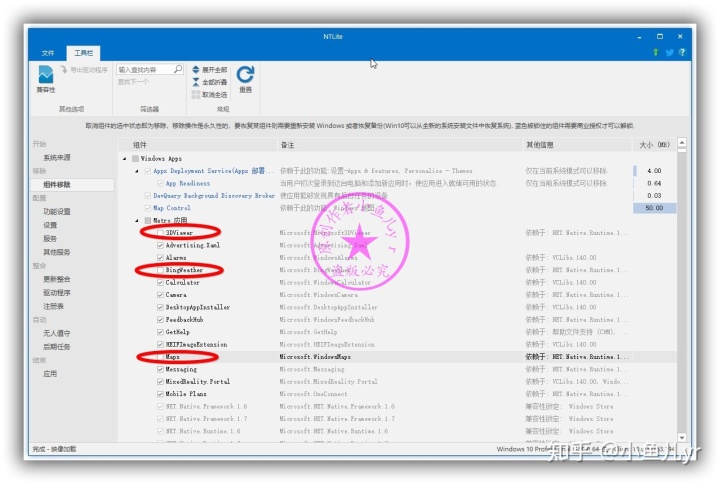Open 其他服务 sidebar page
Viewport: 720px width, 484px height.
[57, 252]
